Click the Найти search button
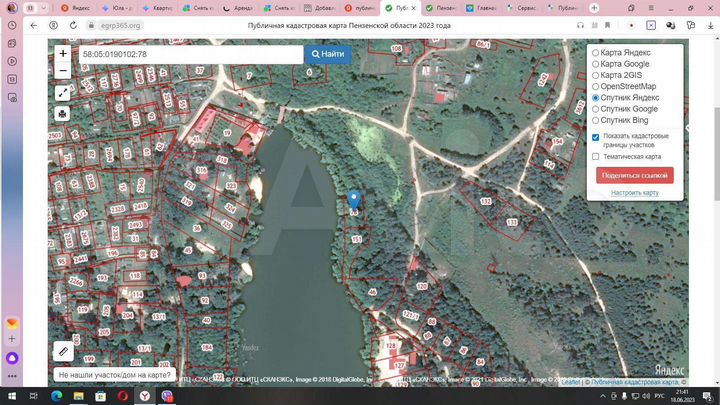 pyautogui.click(x=328, y=54)
